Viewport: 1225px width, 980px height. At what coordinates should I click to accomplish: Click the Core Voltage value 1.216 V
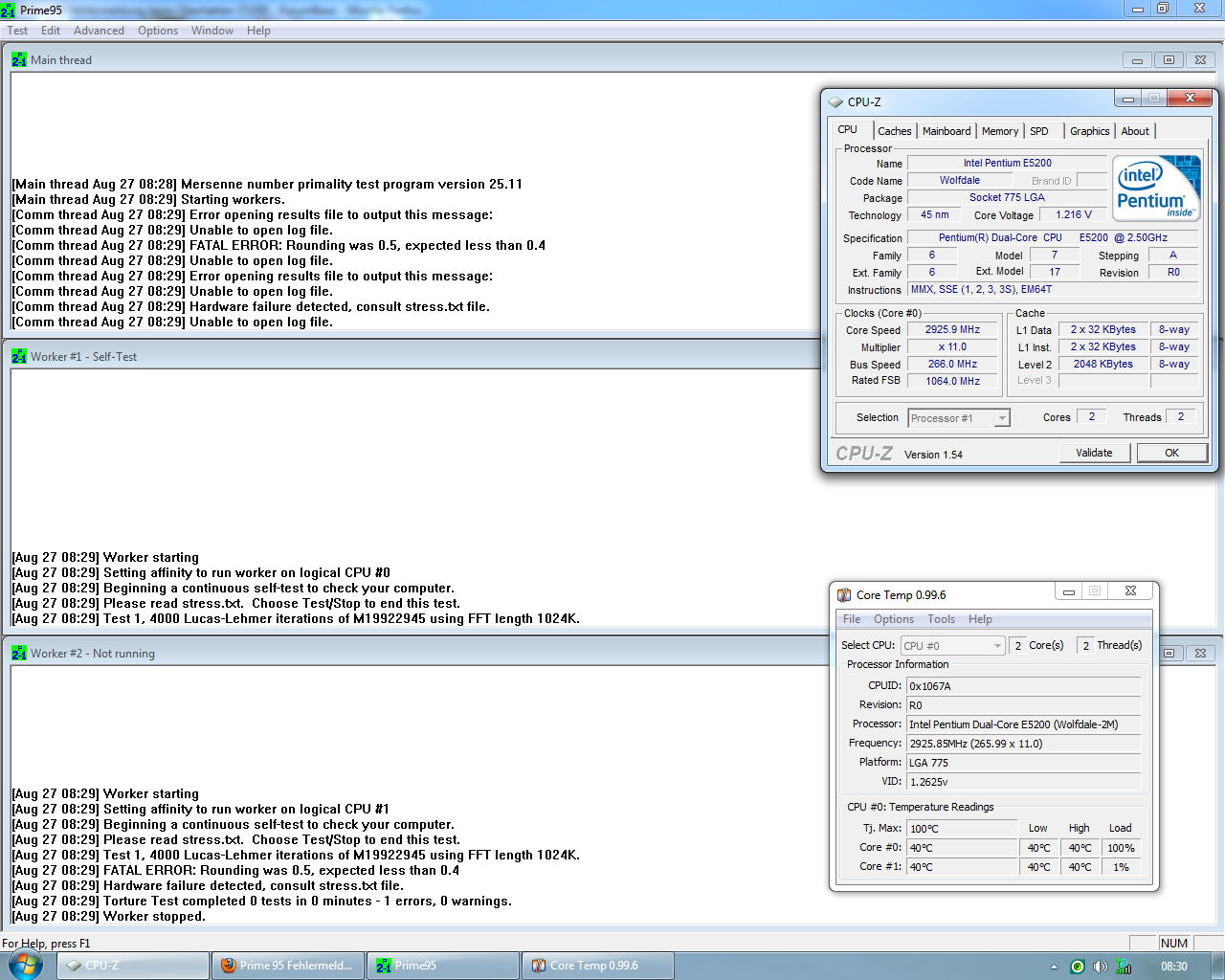pos(1074,215)
